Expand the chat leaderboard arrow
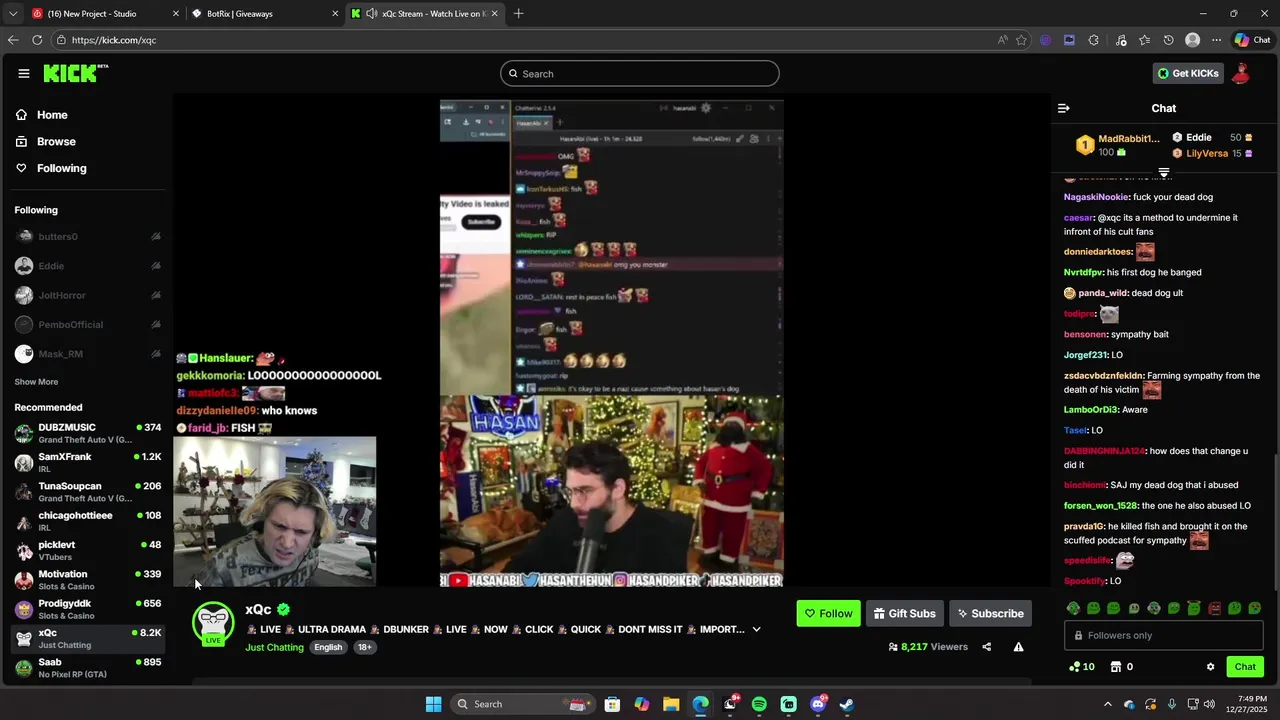 [1164, 173]
